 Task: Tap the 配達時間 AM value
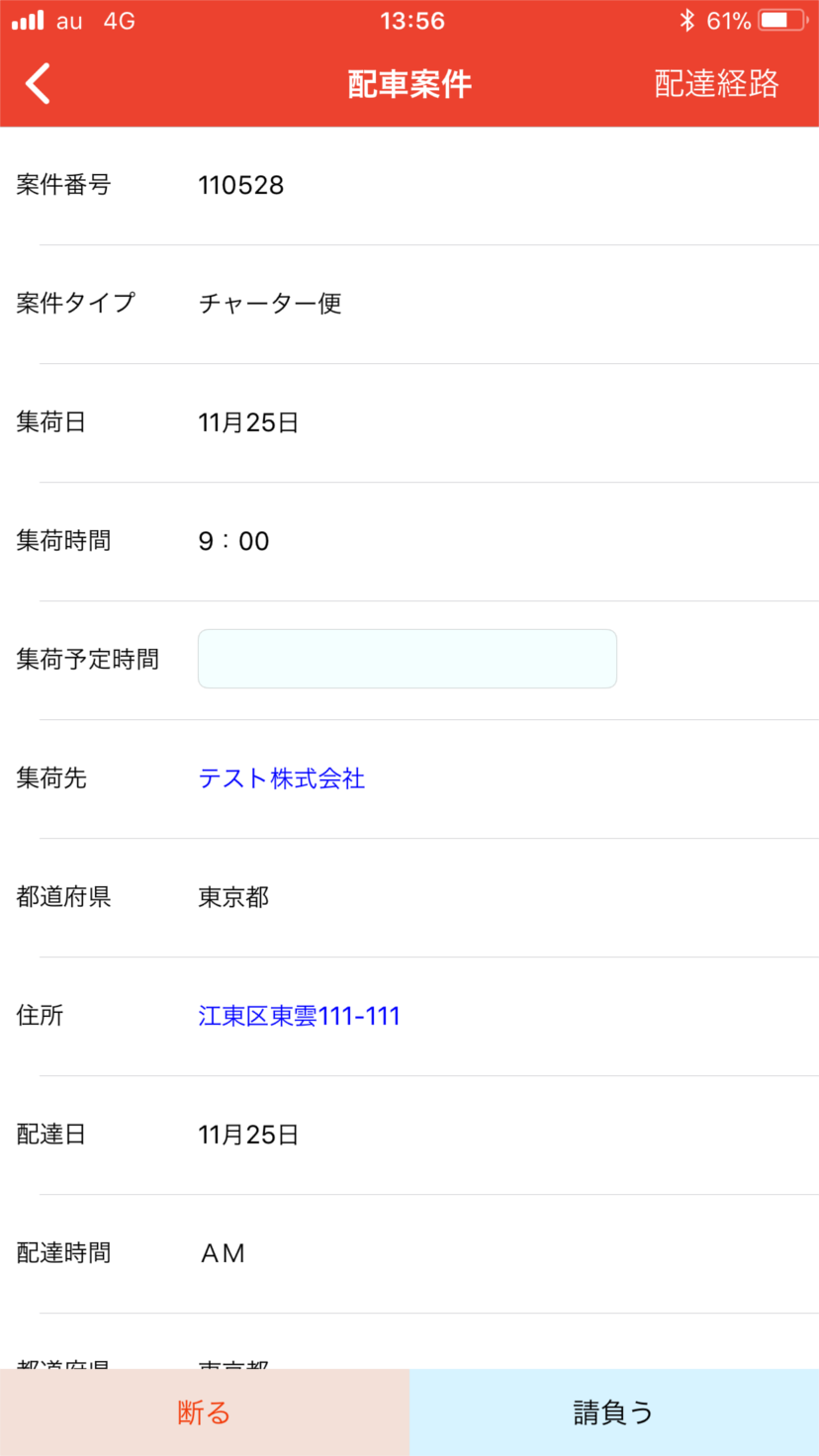point(223,1253)
